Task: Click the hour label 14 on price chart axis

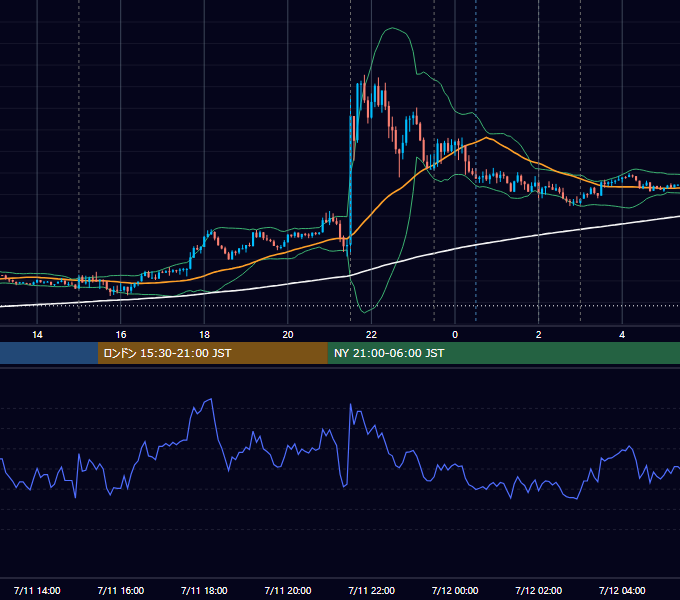Action: click(x=37, y=335)
